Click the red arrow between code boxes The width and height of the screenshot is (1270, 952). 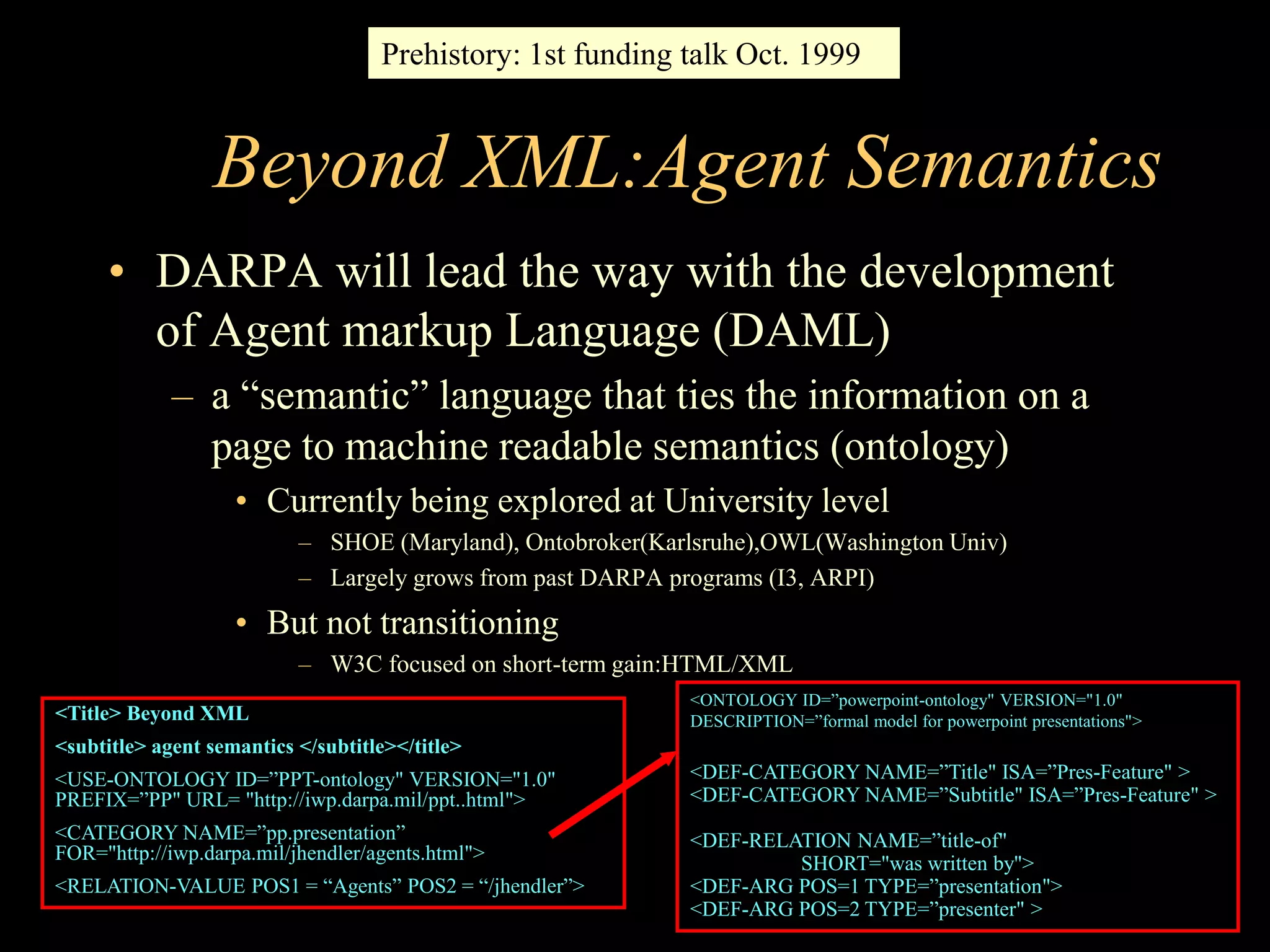[614, 795]
